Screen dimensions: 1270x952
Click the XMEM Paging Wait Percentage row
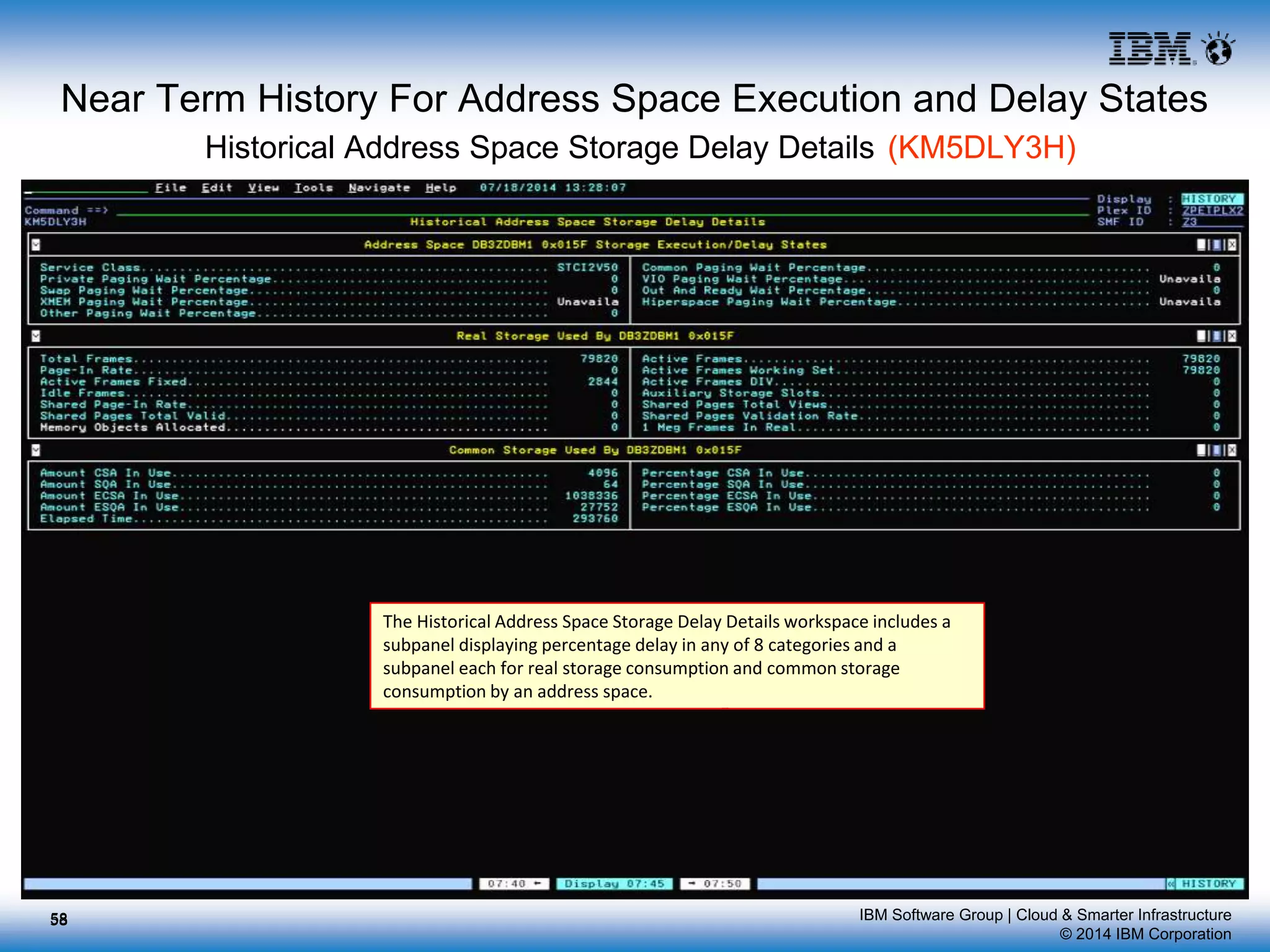click(329, 302)
